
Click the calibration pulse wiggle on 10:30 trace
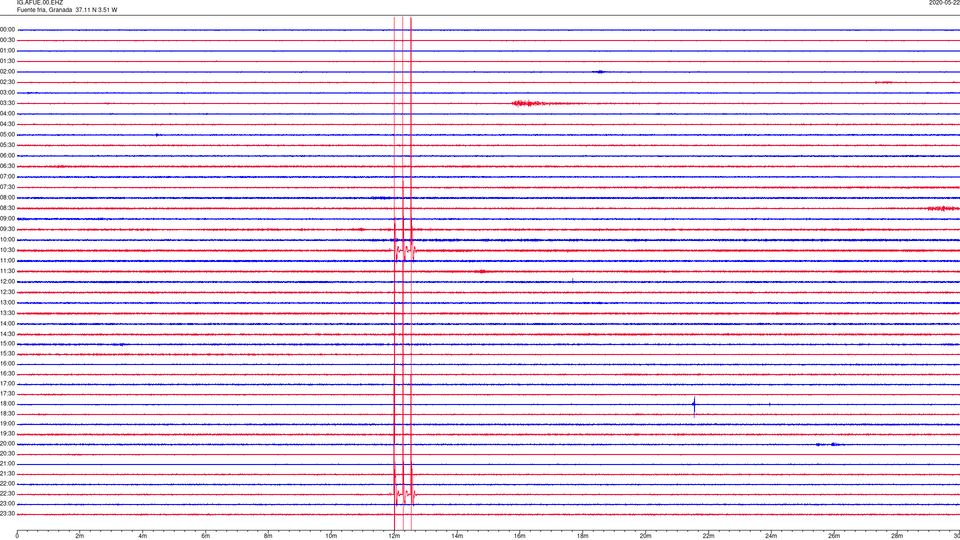[x=405, y=251]
